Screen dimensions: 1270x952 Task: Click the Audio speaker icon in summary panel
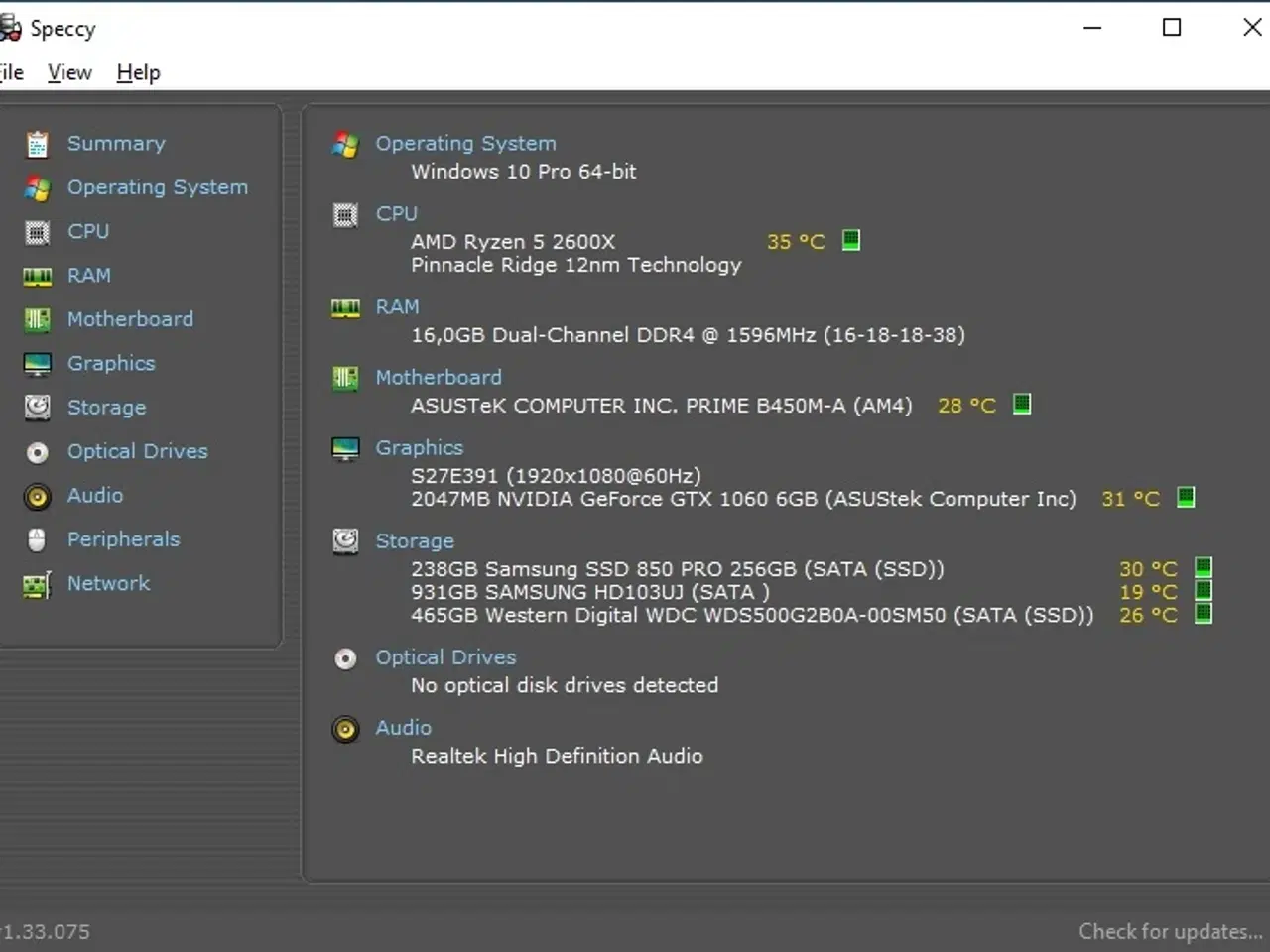tap(345, 730)
